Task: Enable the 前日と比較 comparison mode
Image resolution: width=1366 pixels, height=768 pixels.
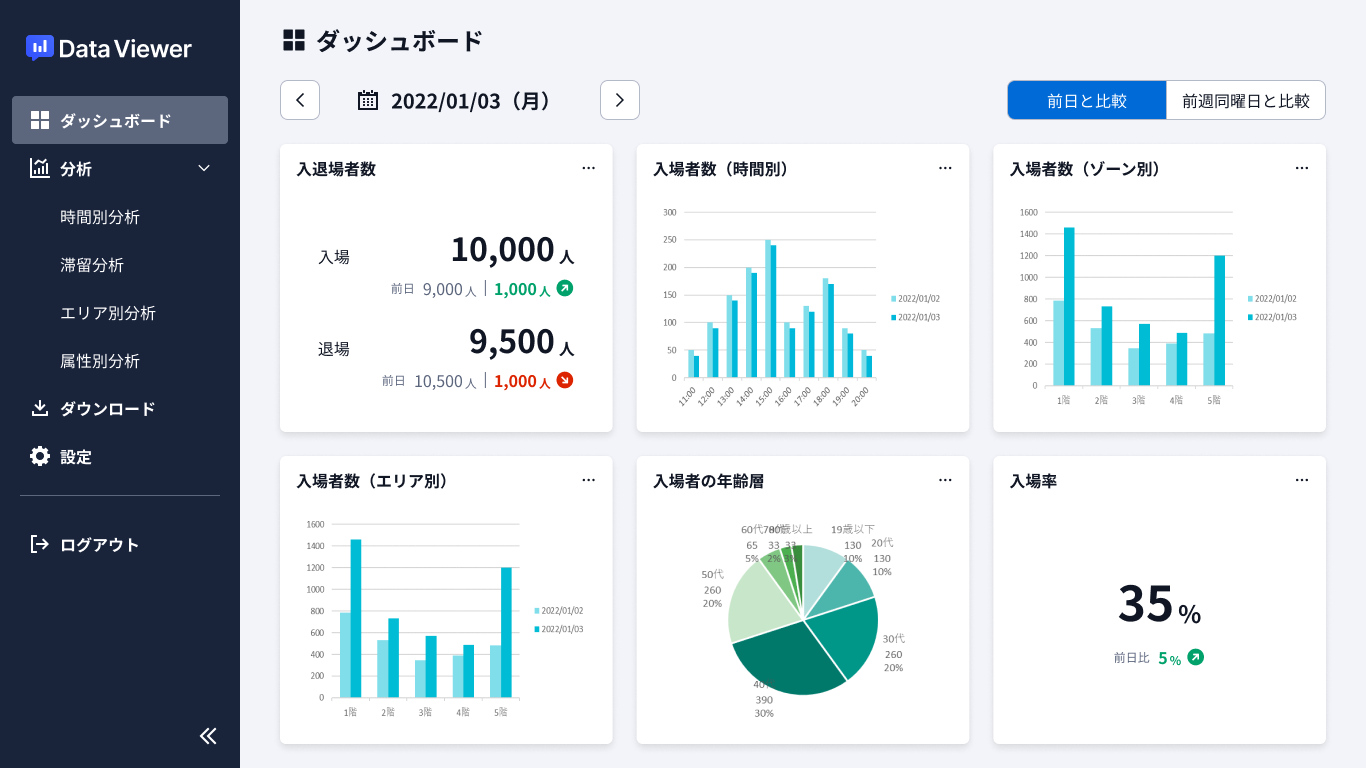Action: coord(1087,100)
